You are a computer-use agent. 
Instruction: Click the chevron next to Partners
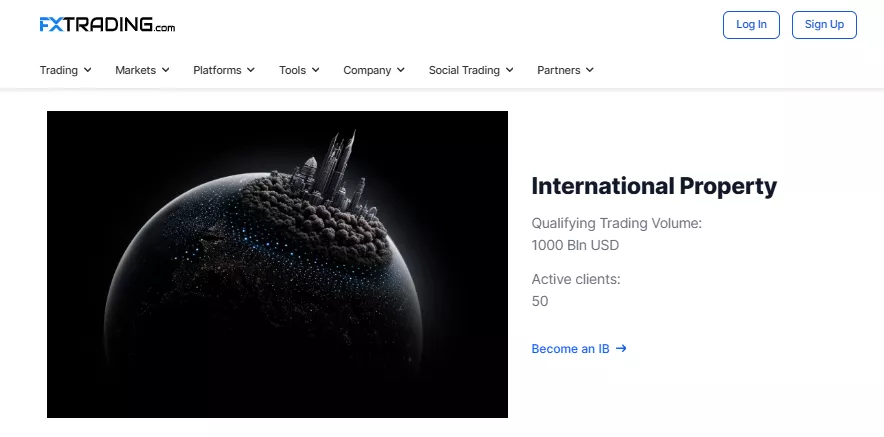590,70
